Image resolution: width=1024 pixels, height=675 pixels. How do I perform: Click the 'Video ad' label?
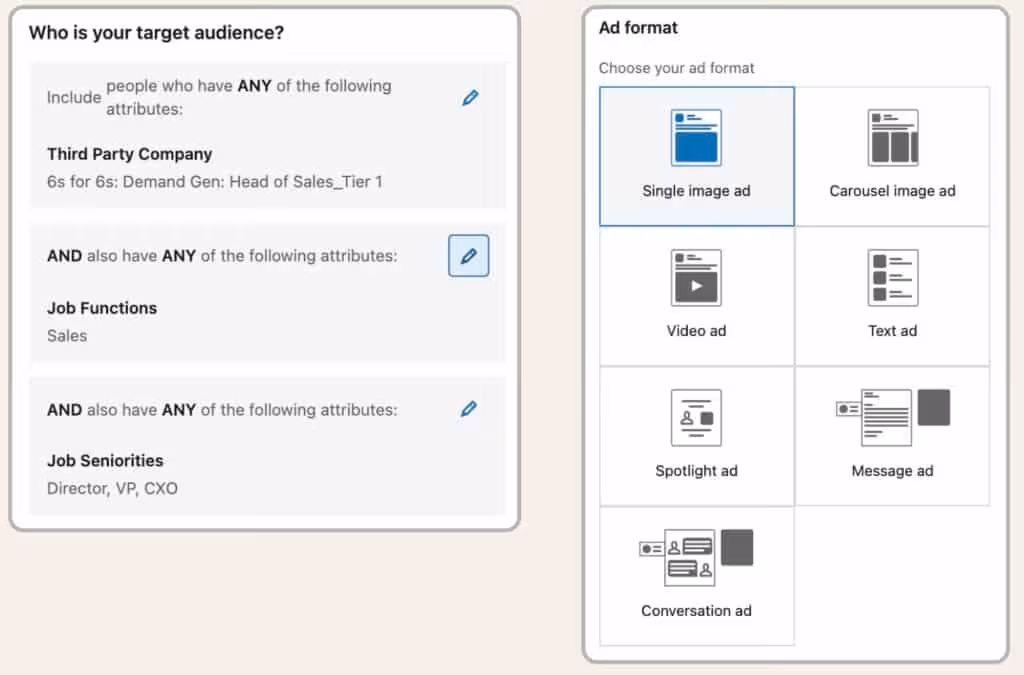[696, 331]
